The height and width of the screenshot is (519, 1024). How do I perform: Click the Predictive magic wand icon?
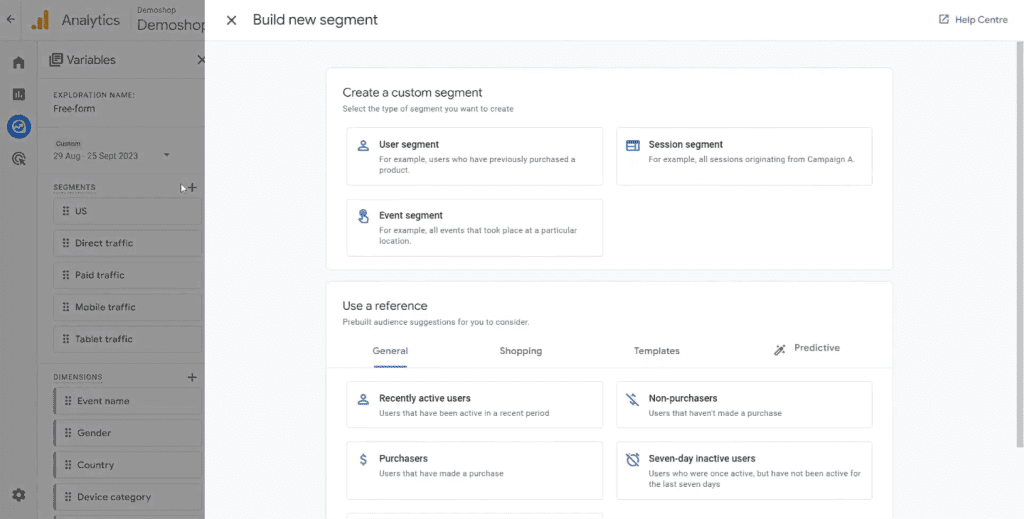pos(780,350)
